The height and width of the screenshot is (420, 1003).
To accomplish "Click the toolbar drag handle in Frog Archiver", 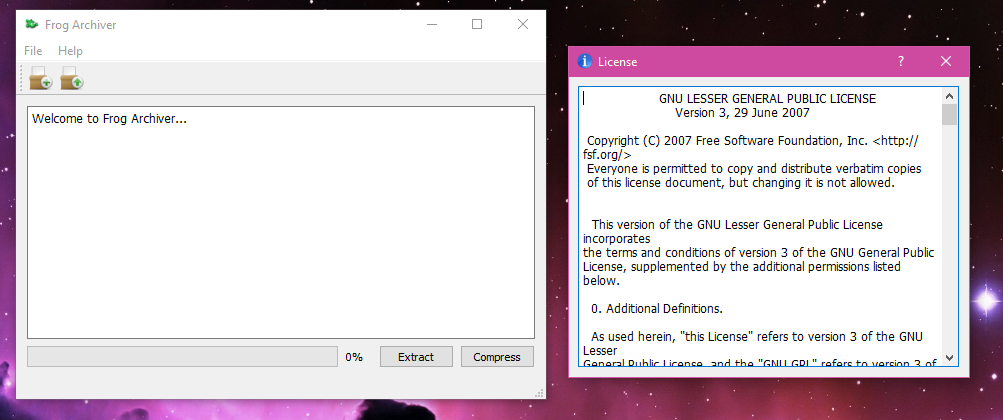I will click(x=22, y=77).
